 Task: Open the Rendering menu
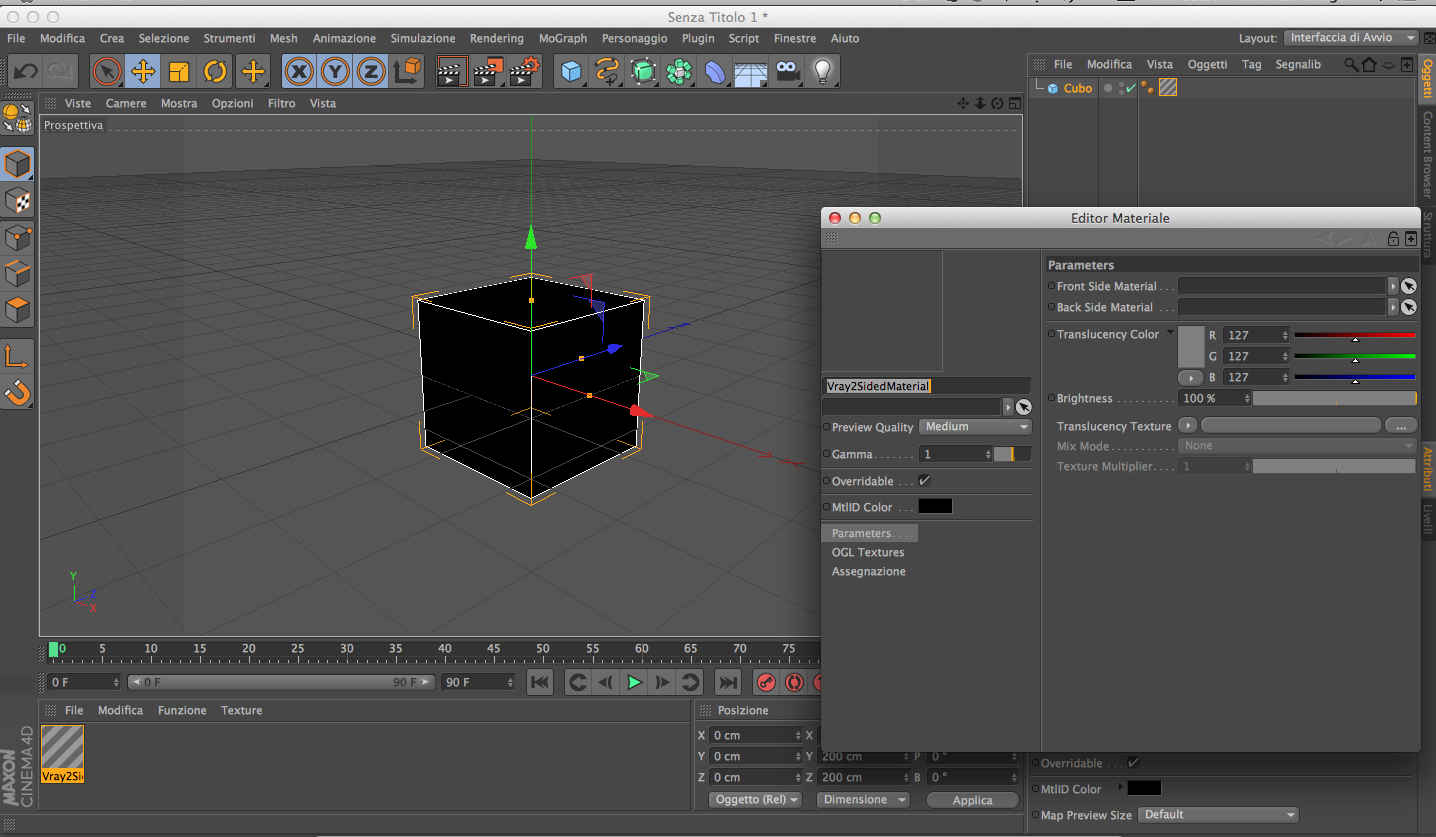(x=496, y=38)
